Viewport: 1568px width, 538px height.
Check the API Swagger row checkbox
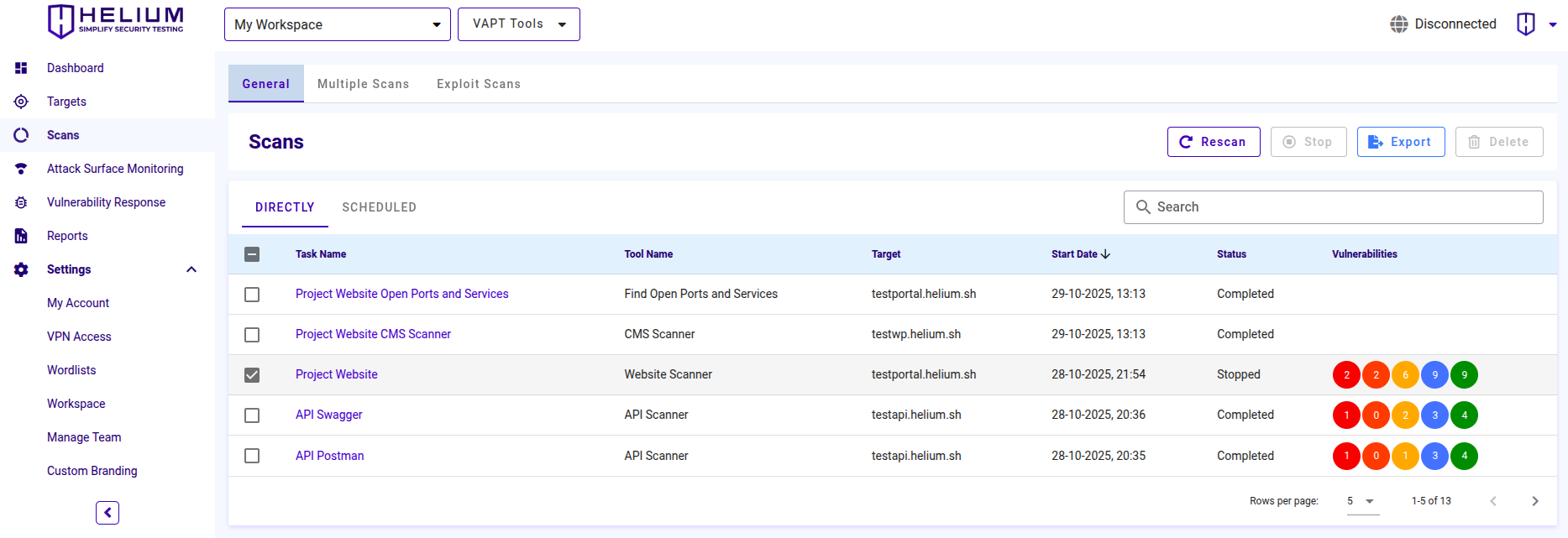coord(252,415)
